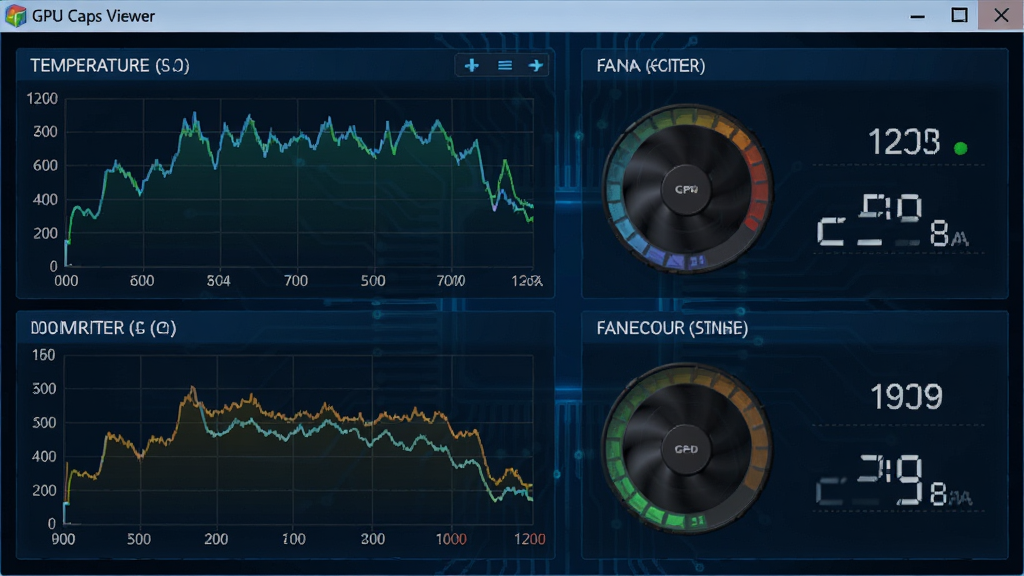
Task: Open the three-line menu icon in Temperature panel
Action: coord(505,65)
